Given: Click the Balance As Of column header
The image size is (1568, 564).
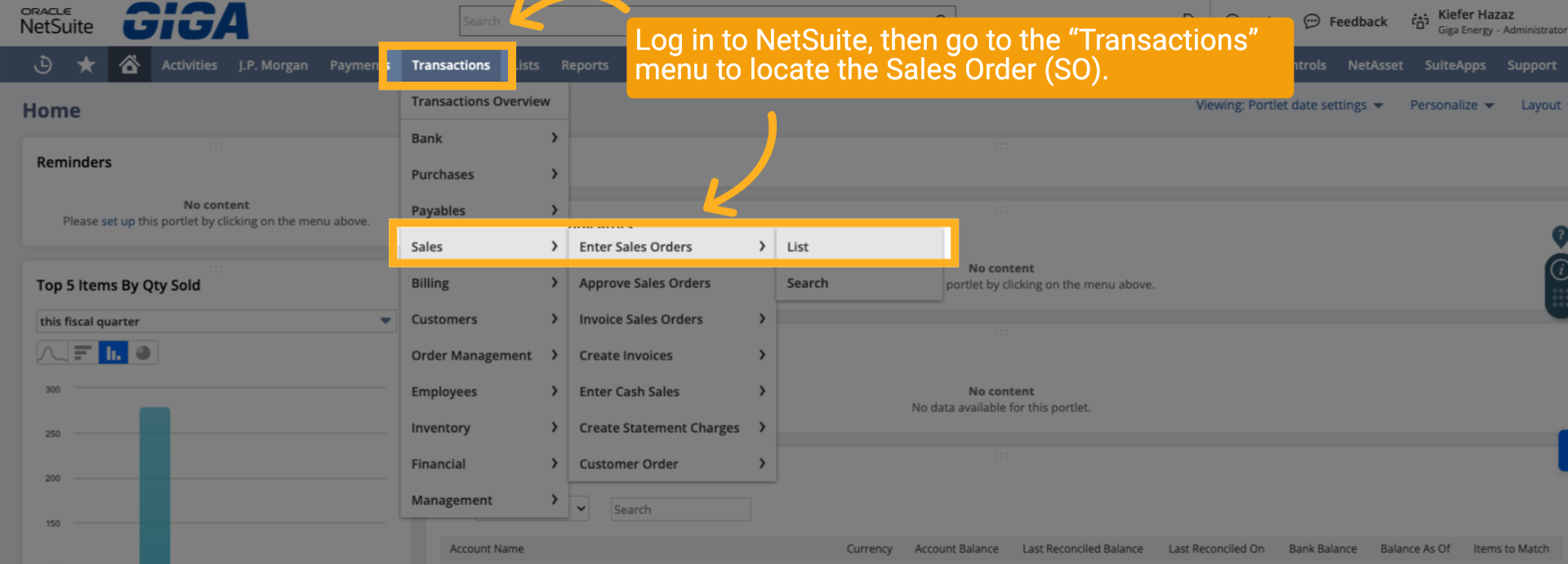Looking at the screenshot, I should 1415,548.
